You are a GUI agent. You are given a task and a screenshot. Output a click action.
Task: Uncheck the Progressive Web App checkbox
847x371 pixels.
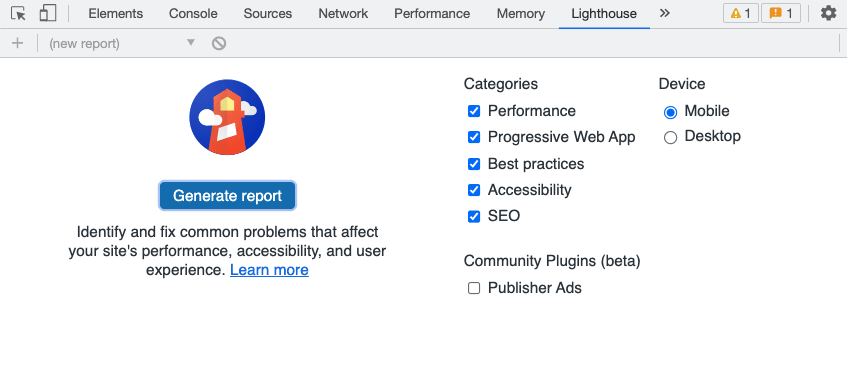coord(474,137)
